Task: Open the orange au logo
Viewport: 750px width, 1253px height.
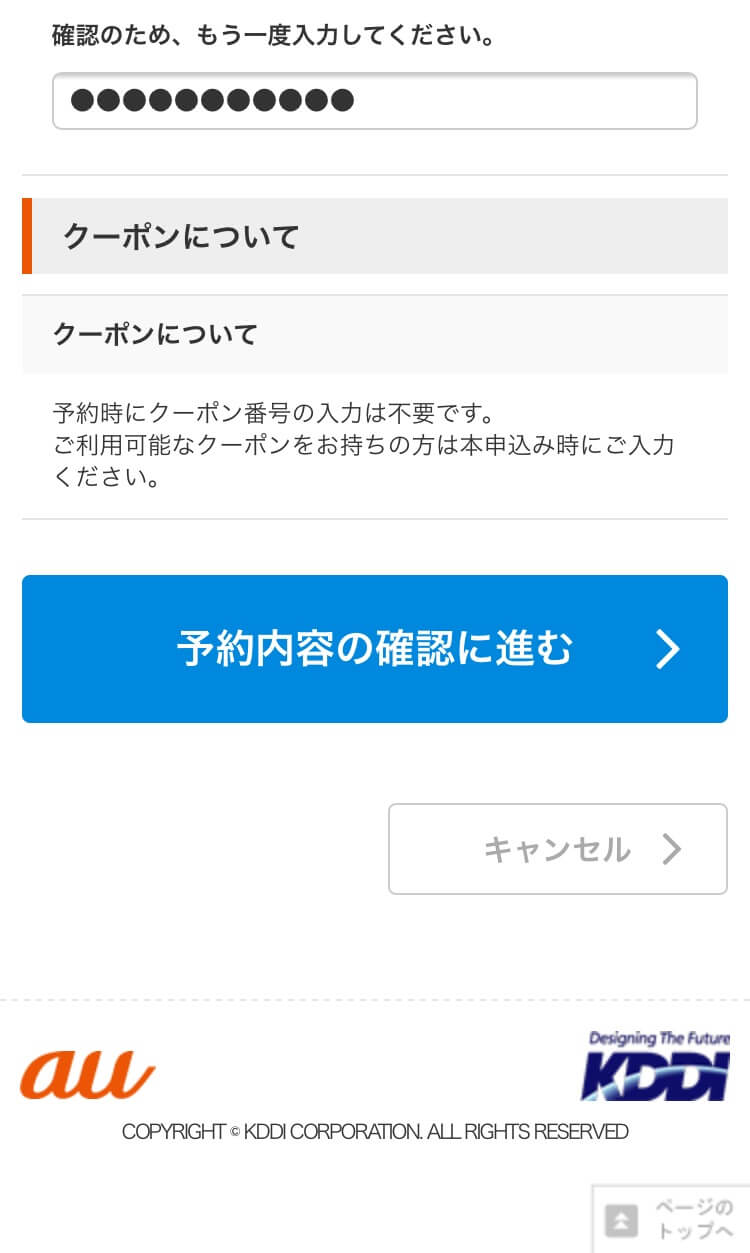Action: (88, 1074)
